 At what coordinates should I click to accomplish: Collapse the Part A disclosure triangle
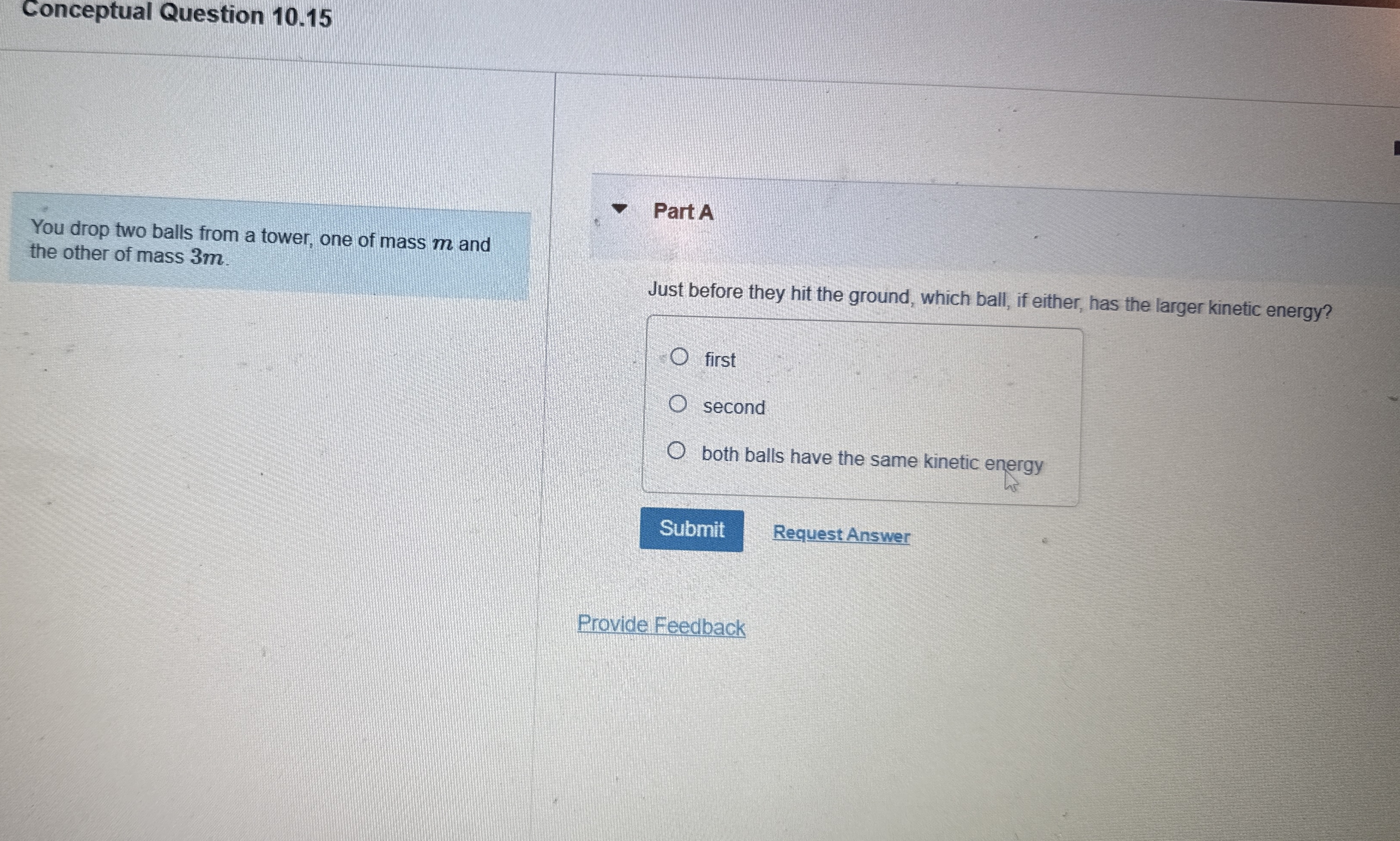click(620, 209)
